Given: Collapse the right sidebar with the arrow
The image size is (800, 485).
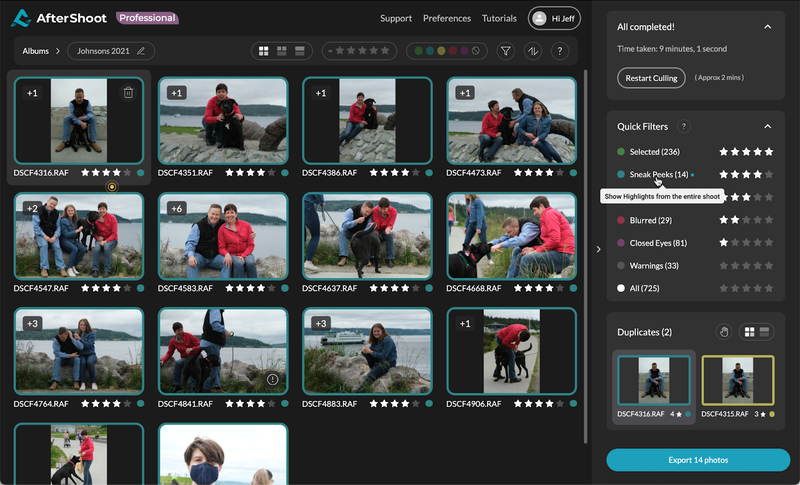Looking at the screenshot, I should pos(598,249).
